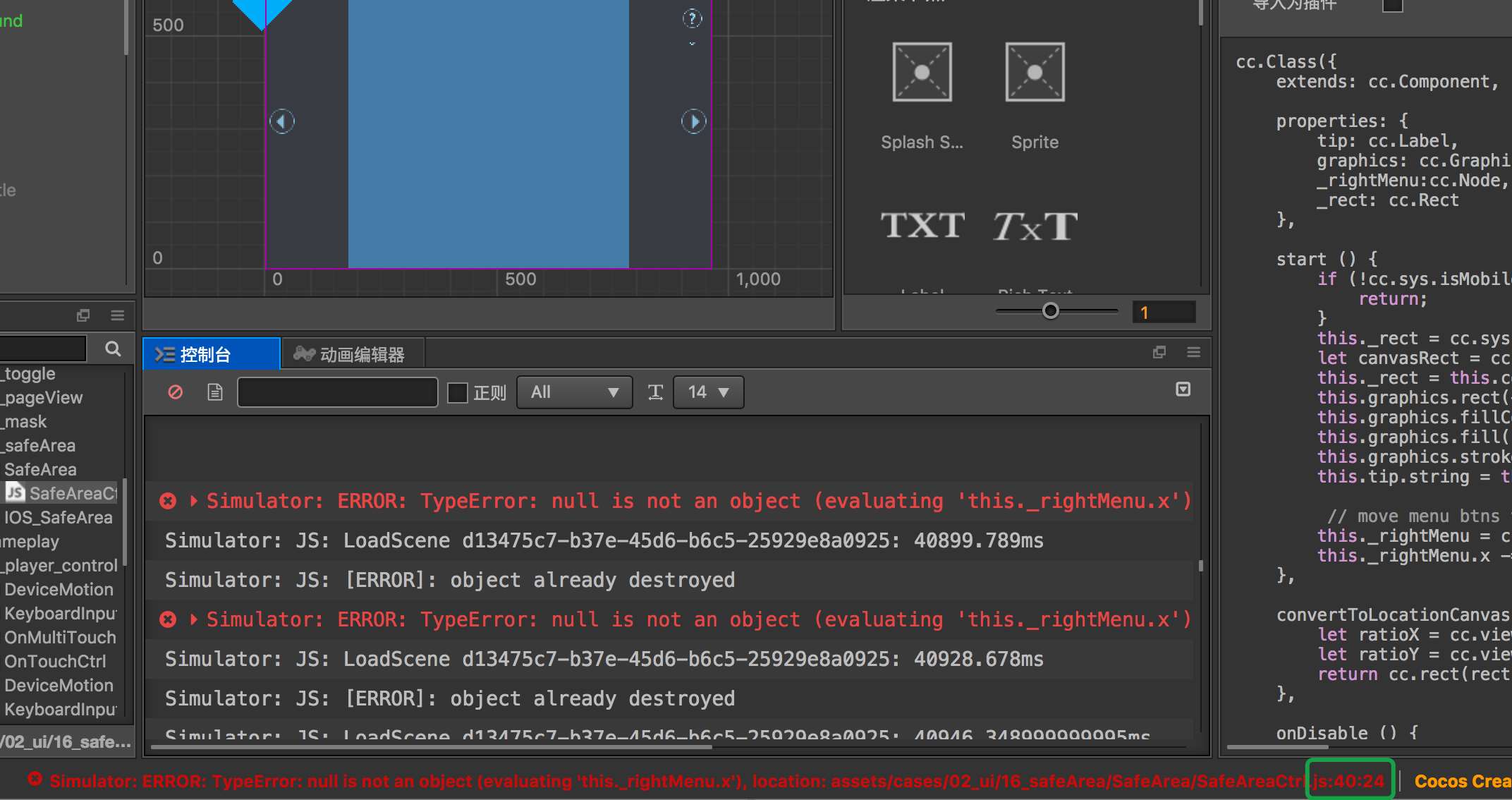
Task: Open the All log type dropdown
Action: click(574, 392)
